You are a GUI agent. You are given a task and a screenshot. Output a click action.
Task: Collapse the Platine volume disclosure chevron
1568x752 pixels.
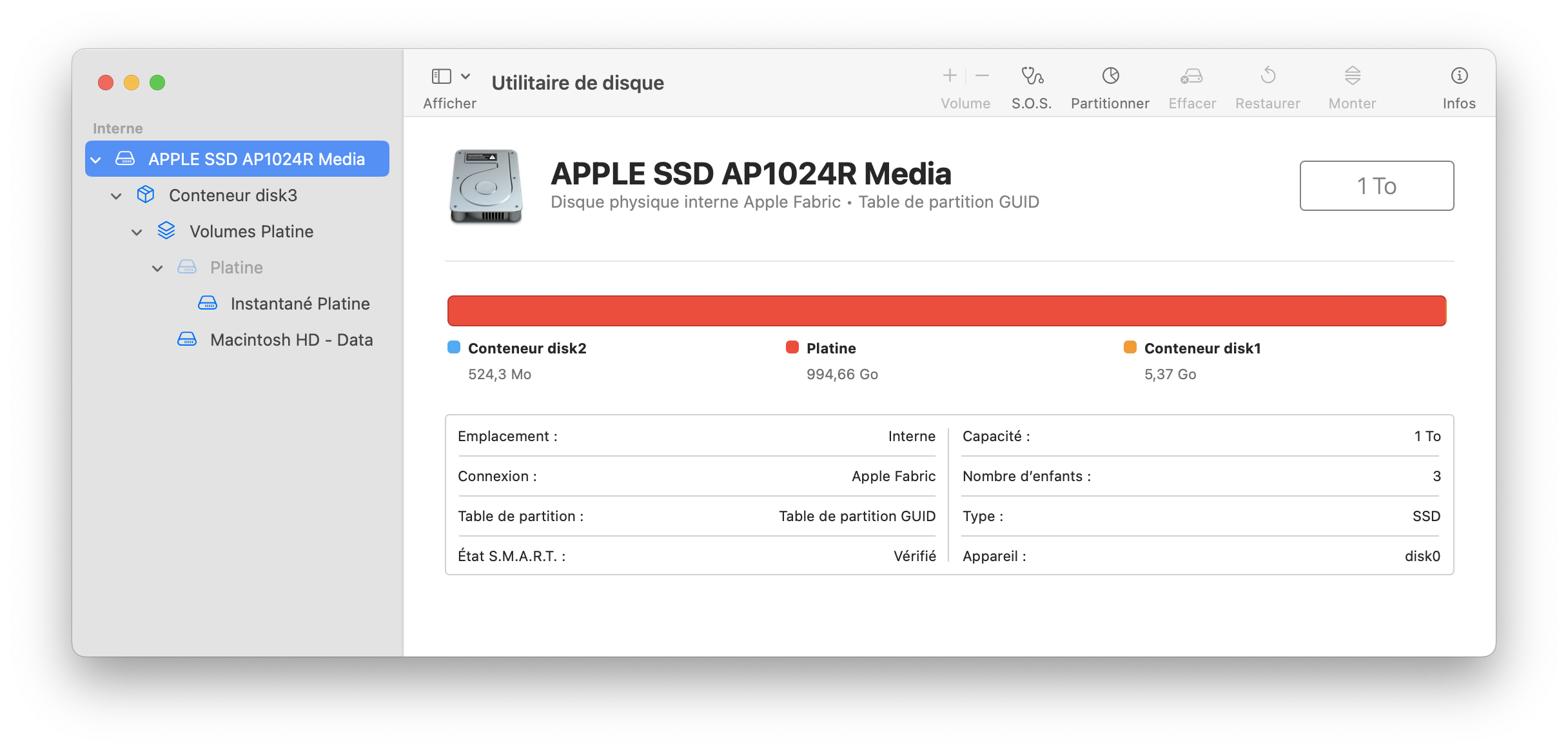(x=157, y=268)
